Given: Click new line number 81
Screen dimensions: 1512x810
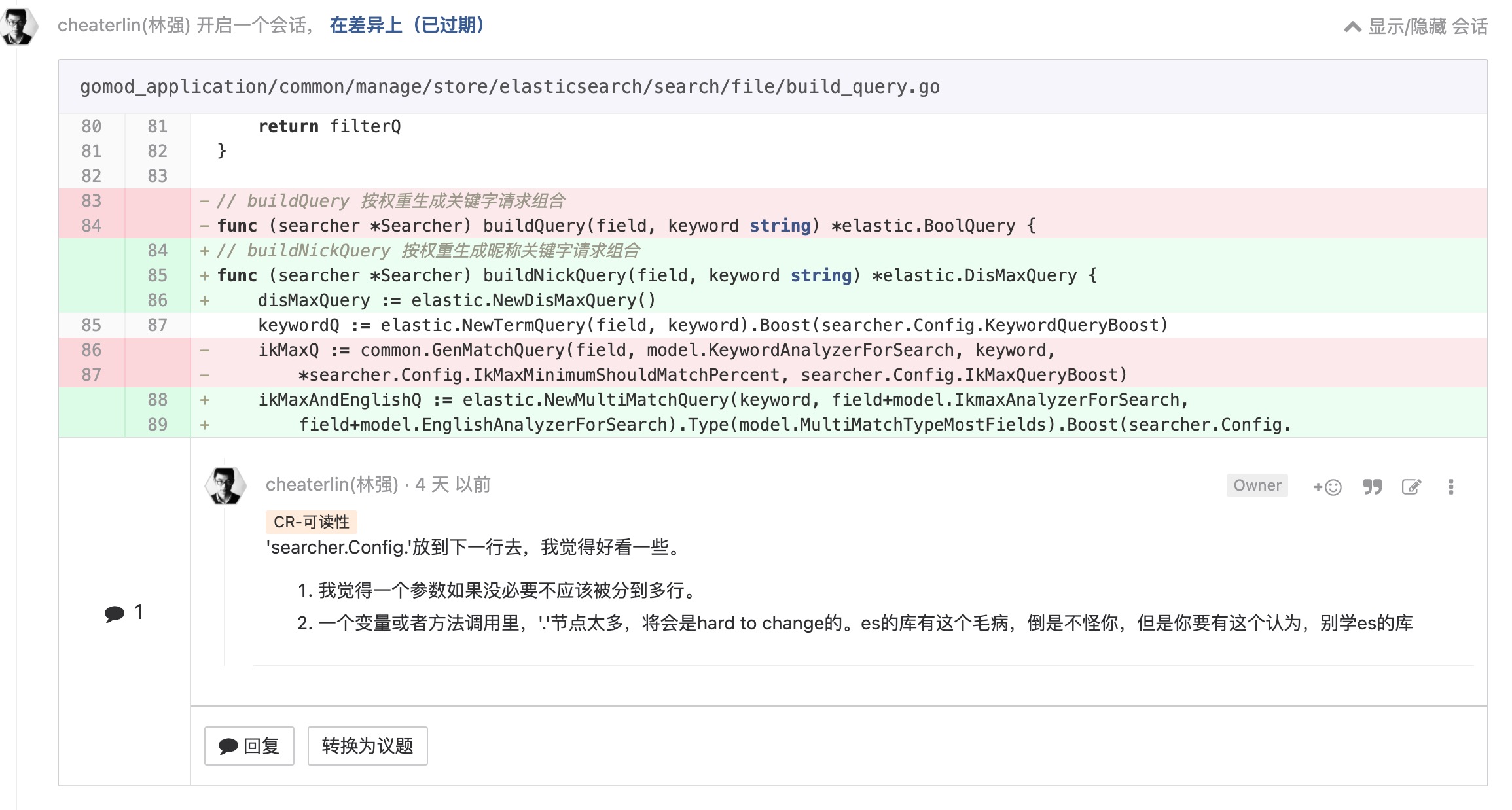Looking at the screenshot, I should [157, 126].
